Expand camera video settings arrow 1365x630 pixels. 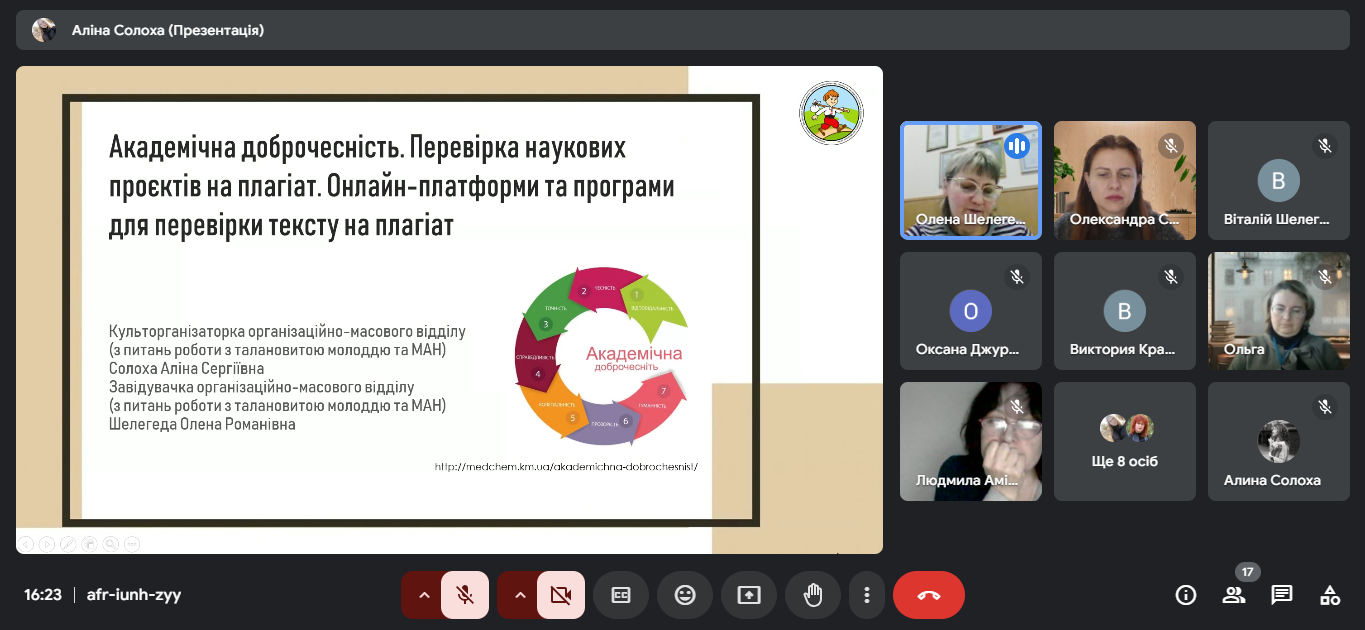coord(520,595)
